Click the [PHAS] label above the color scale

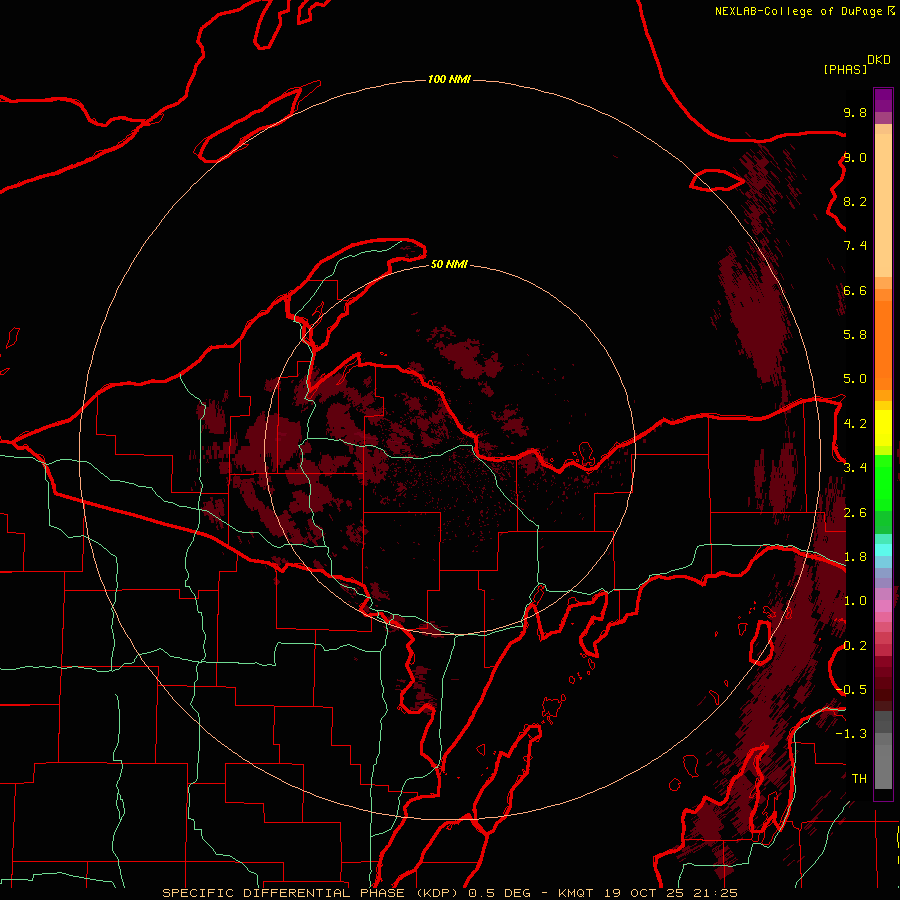[845, 69]
